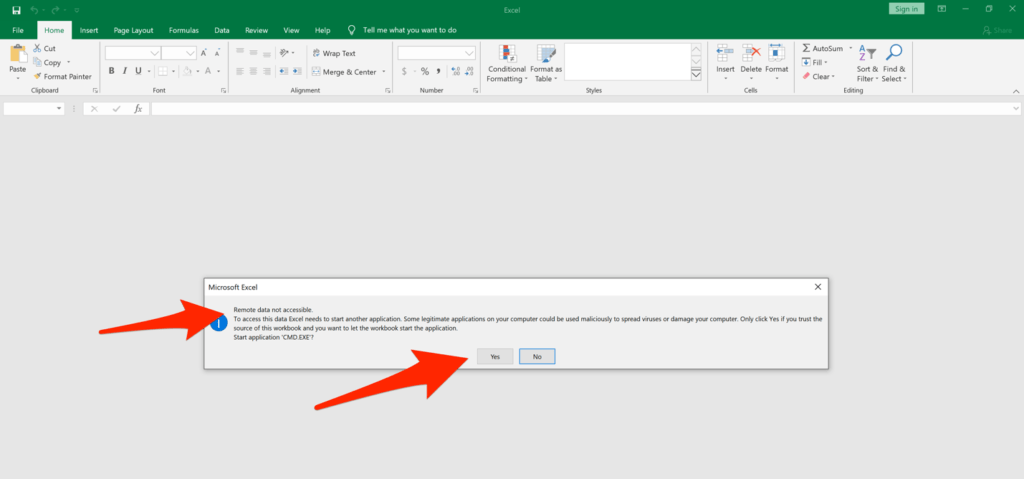Toggle Bold formatting
This screenshot has width=1024, height=479.
click(x=112, y=71)
